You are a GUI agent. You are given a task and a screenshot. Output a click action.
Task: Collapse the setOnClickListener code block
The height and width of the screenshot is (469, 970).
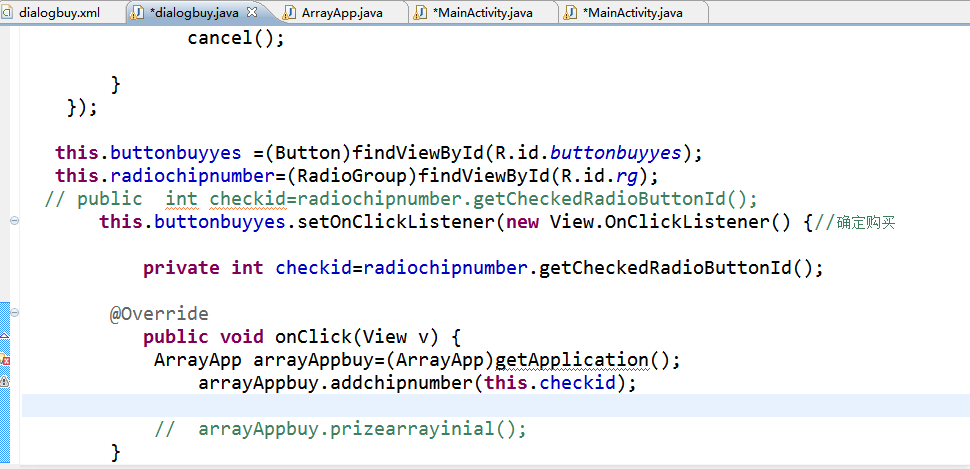(x=13, y=221)
